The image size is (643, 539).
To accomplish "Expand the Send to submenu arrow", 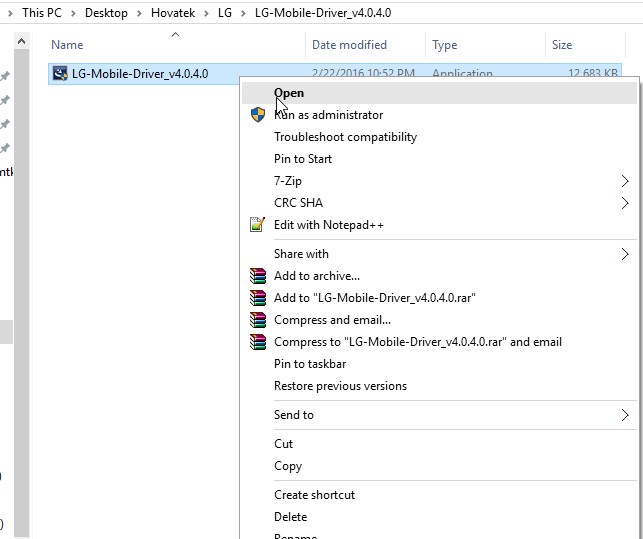I will coord(625,415).
